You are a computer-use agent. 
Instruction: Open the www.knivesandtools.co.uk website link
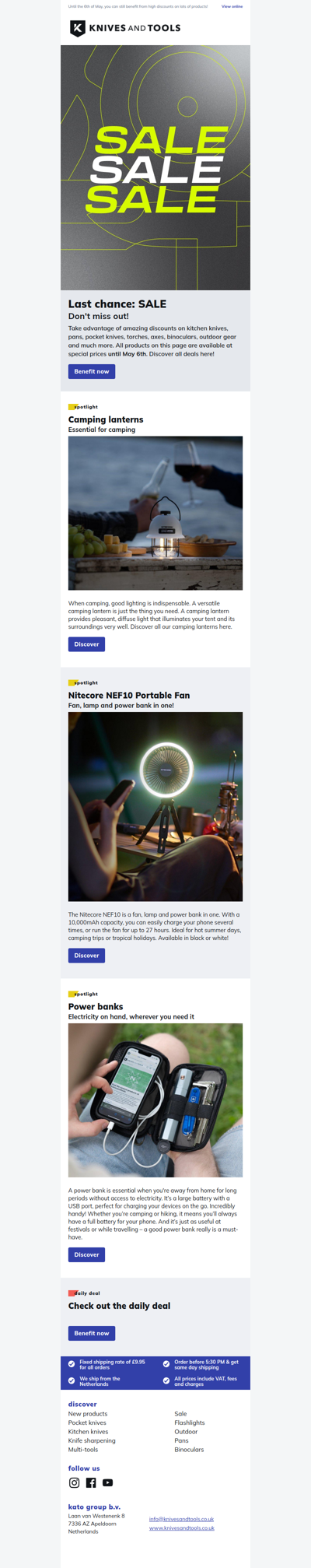[182, 1528]
